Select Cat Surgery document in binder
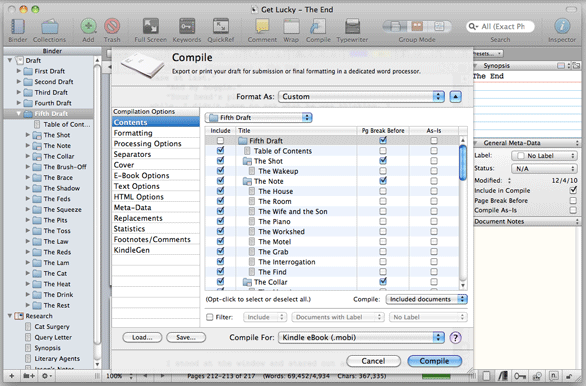 [x=52, y=327]
